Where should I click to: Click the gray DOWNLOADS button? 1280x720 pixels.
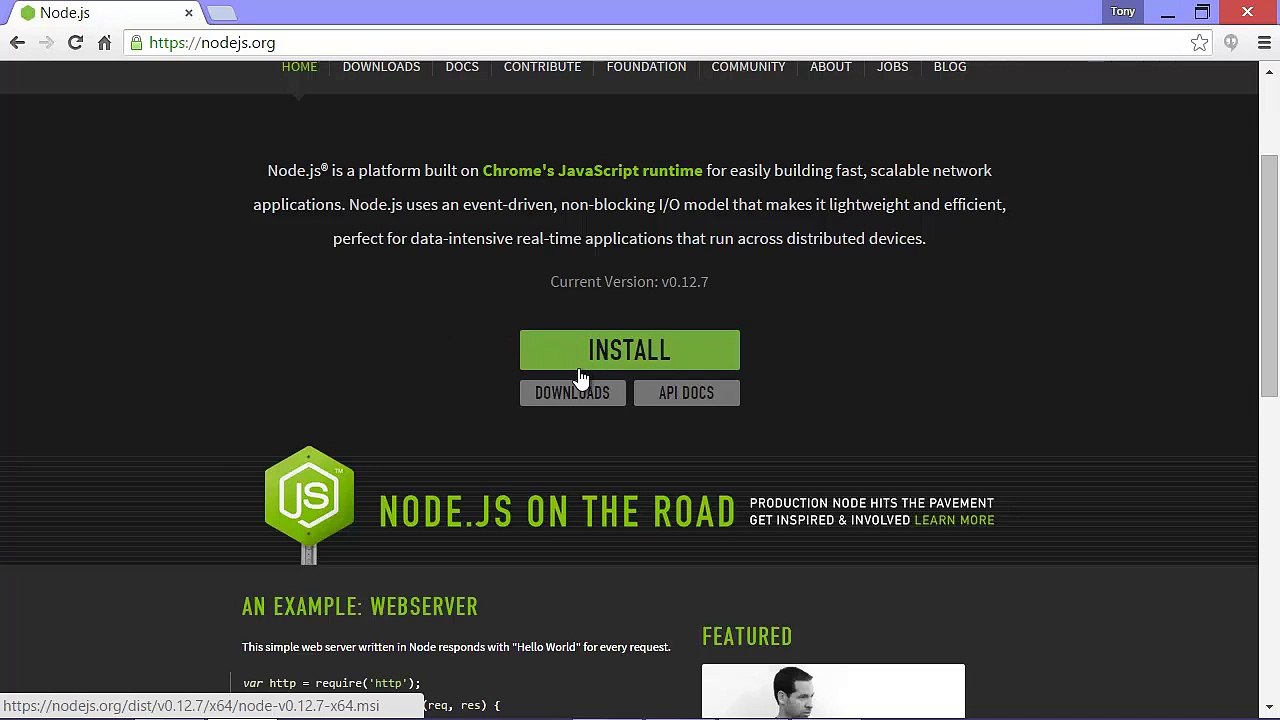pos(572,393)
